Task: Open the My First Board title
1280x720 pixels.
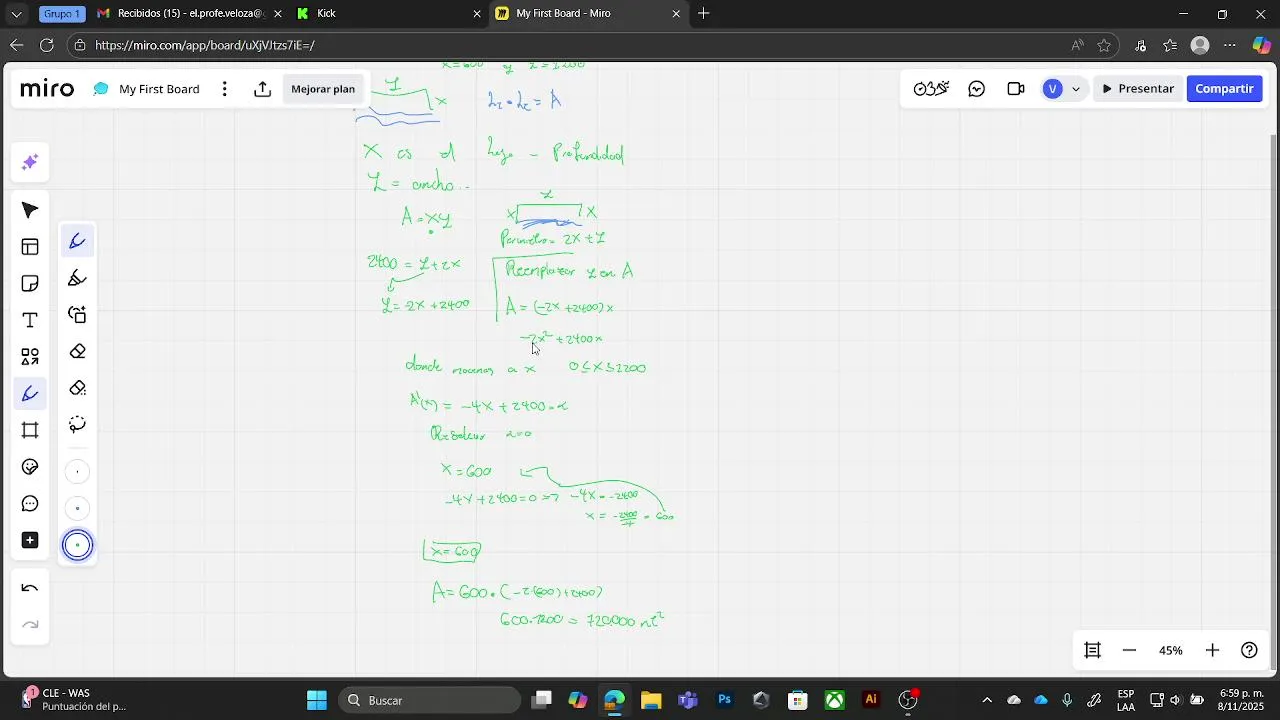Action: (x=159, y=89)
